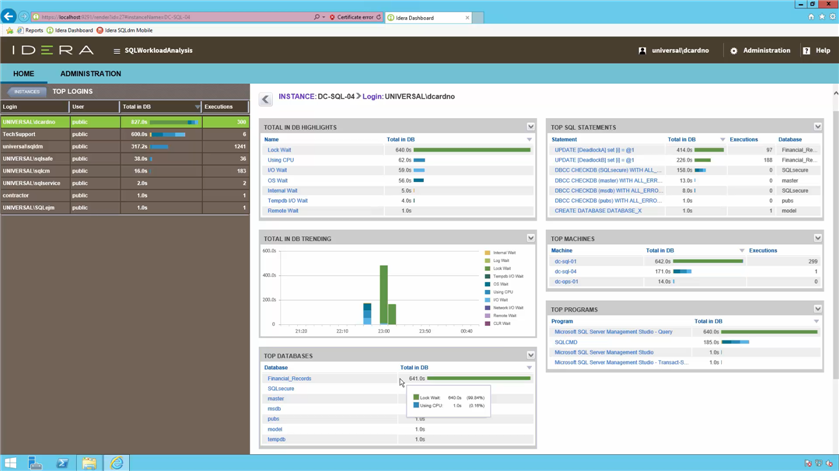Select the TechSupport login row
The width and height of the screenshot is (839, 471).
point(125,134)
